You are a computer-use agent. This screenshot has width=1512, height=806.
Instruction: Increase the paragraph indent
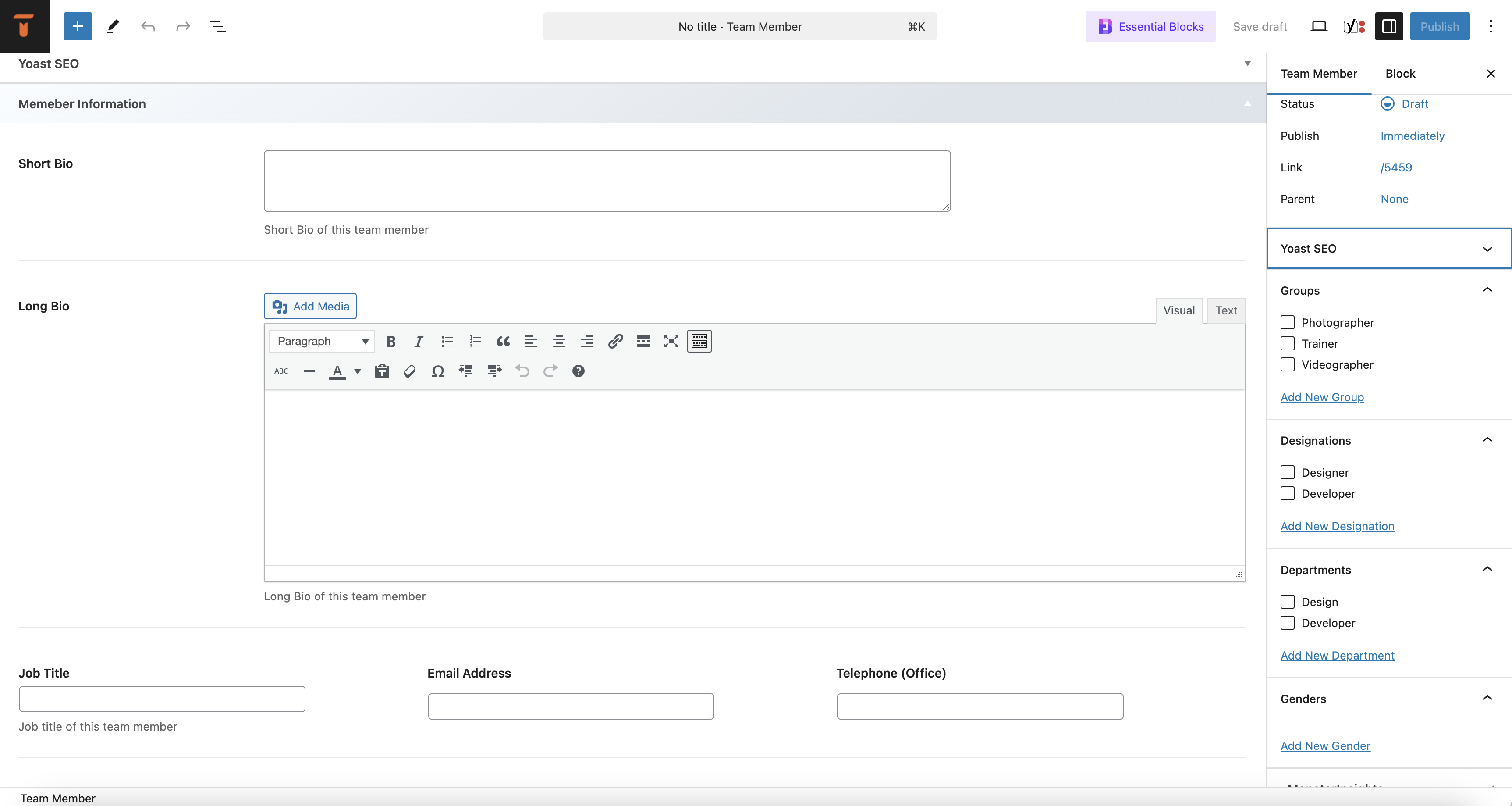(x=494, y=371)
